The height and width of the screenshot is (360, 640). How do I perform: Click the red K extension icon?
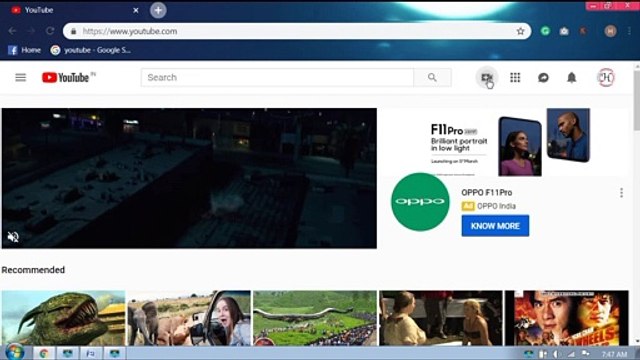click(x=583, y=31)
